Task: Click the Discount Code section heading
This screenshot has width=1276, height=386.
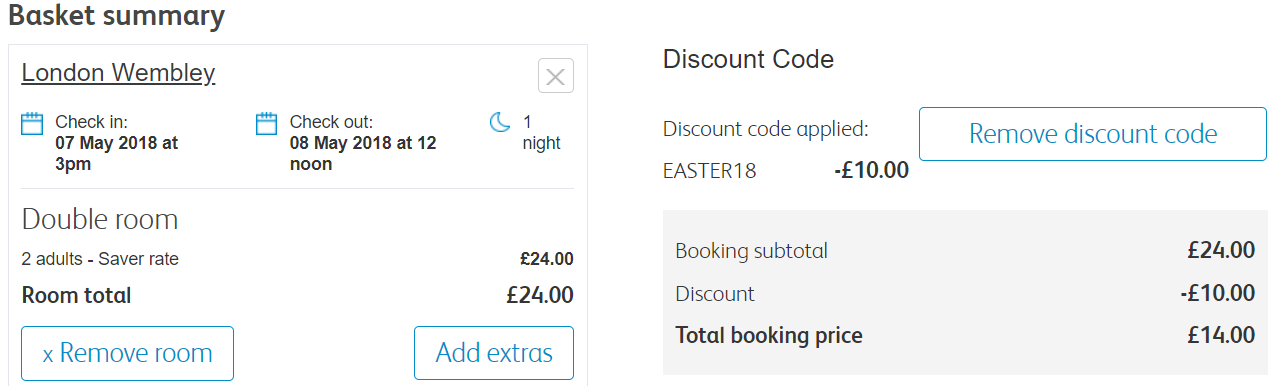Action: 748,59
